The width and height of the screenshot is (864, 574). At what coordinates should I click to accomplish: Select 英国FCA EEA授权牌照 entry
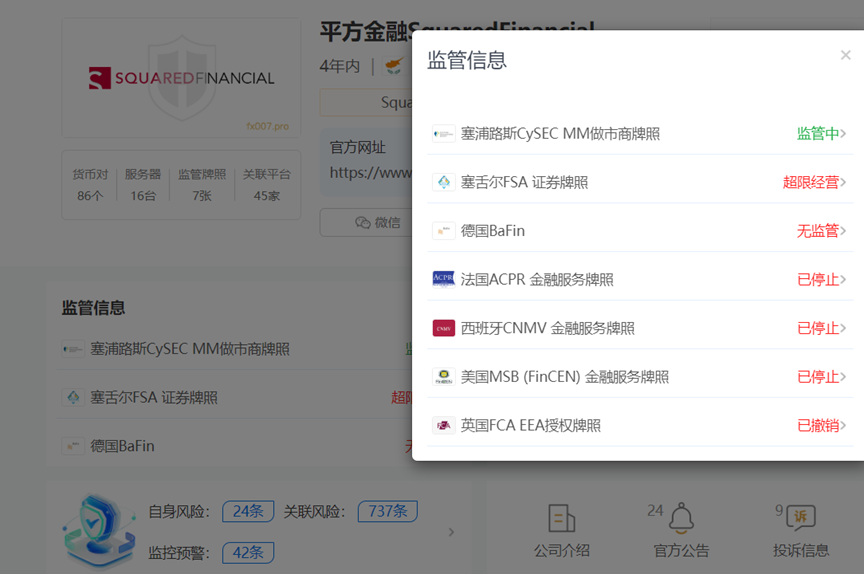pos(640,425)
